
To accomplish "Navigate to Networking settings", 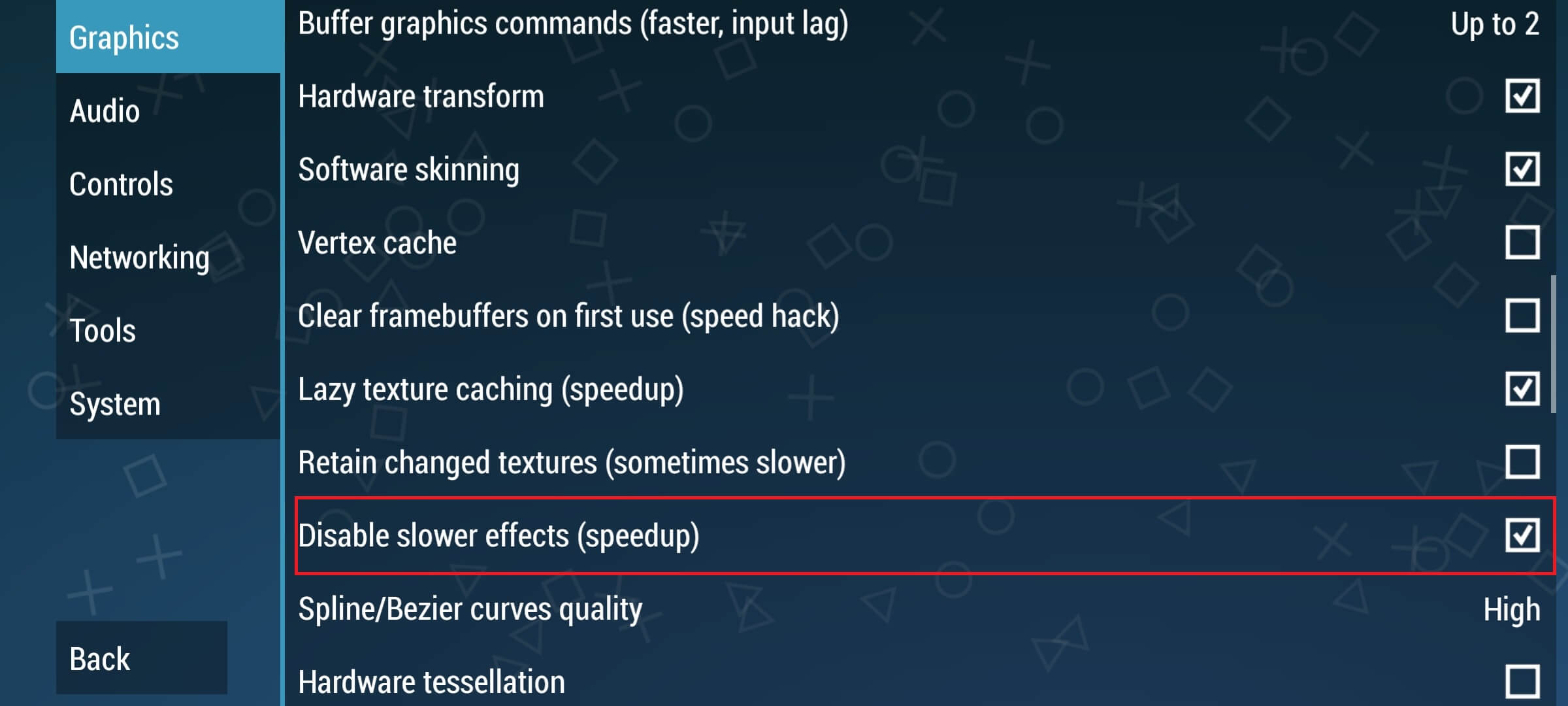I will click(x=140, y=257).
